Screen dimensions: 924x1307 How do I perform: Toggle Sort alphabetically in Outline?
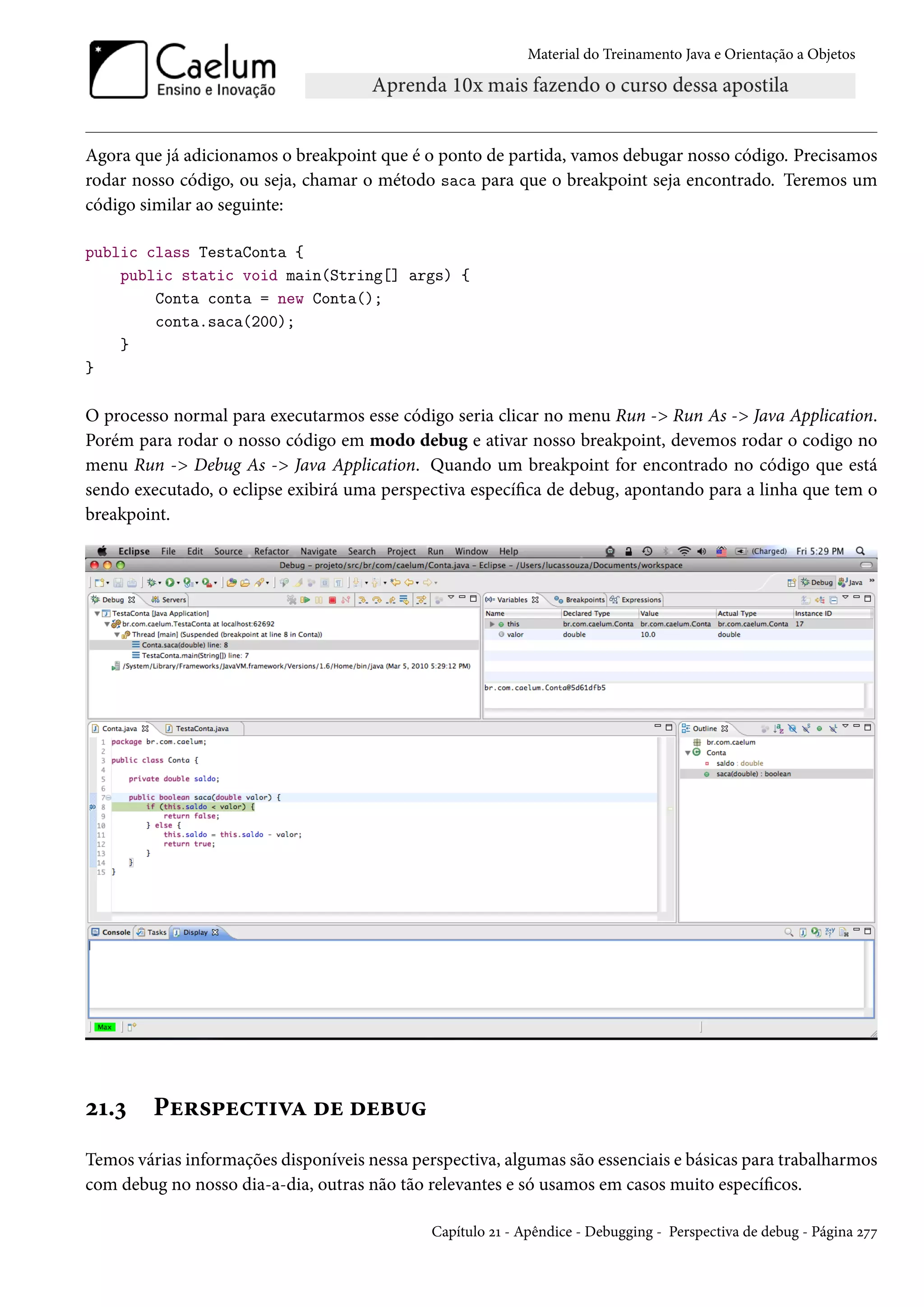[x=778, y=728]
